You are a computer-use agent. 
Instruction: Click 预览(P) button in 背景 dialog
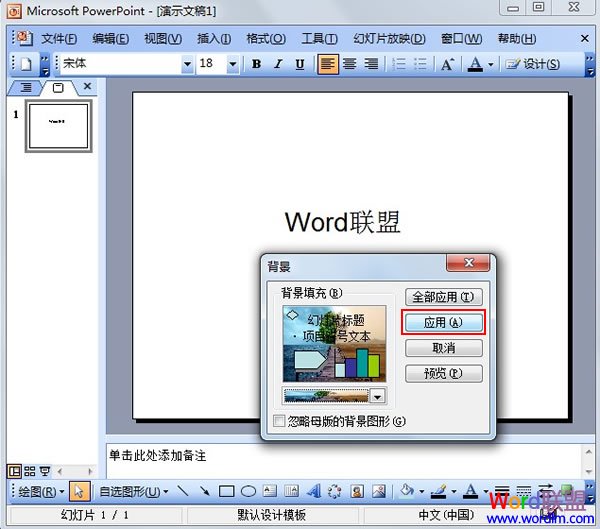443,373
